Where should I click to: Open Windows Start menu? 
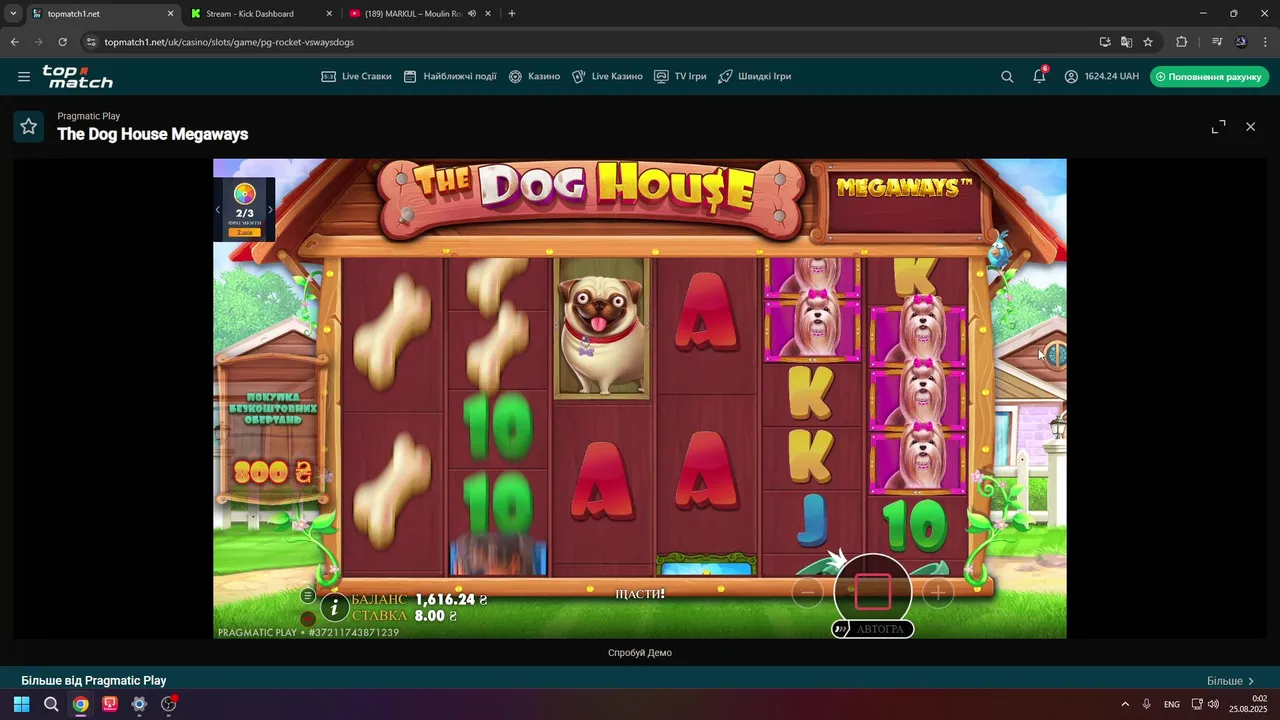point(21,704)
